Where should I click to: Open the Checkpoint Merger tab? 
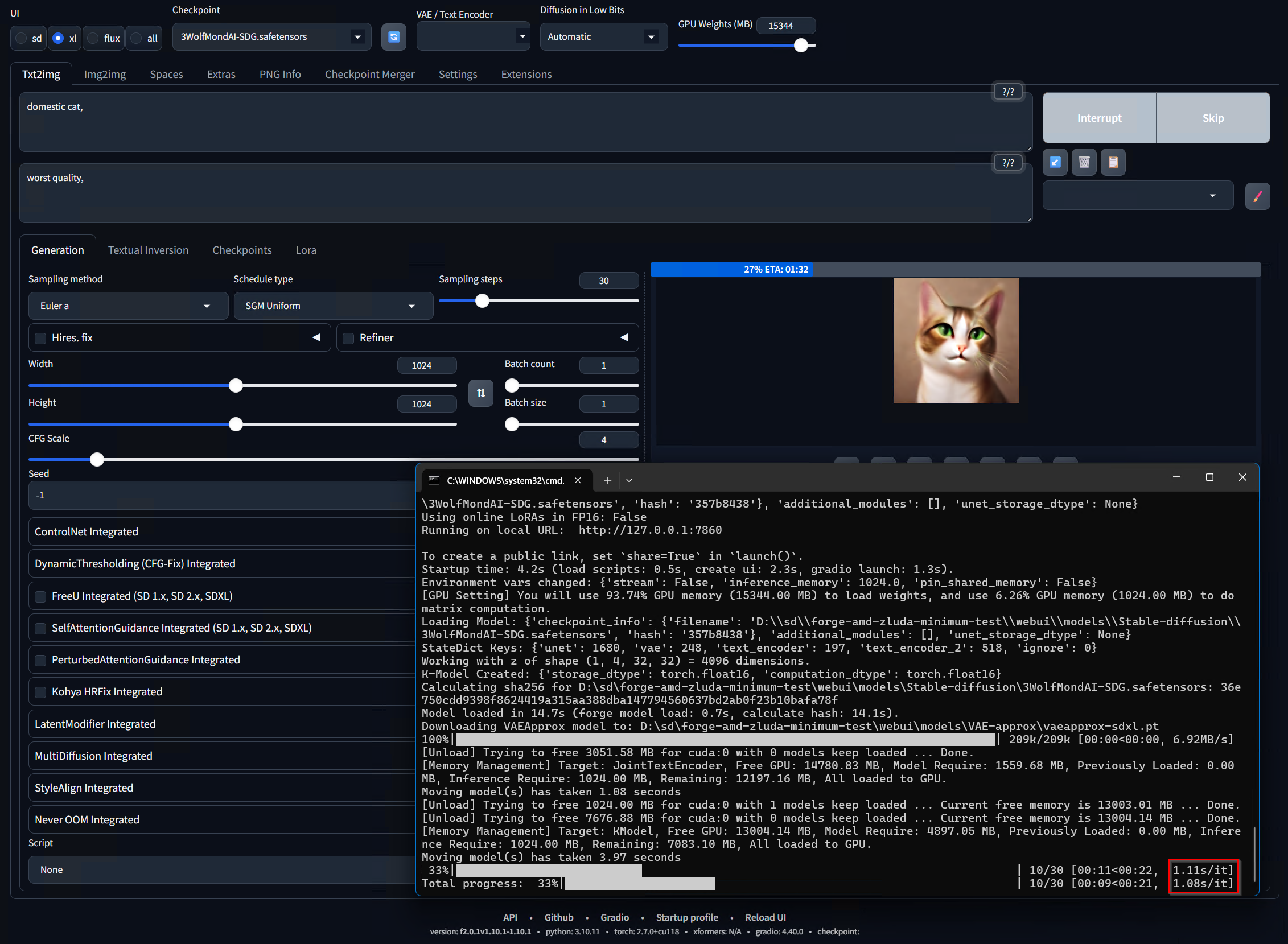370,75
